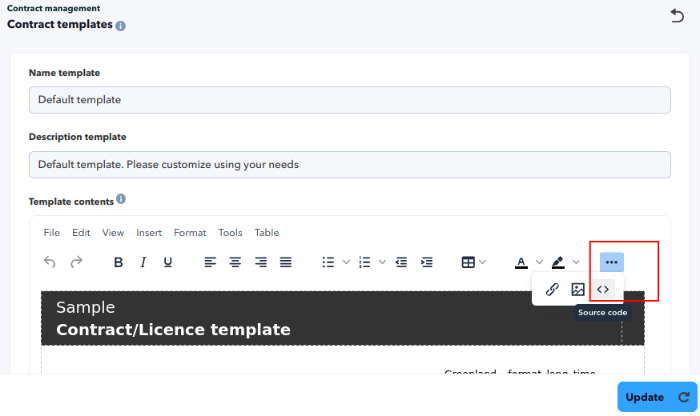The width and height of the screenshot is (700, 416).
Task: Increase indent of paragraph
Action: point(427,262)
